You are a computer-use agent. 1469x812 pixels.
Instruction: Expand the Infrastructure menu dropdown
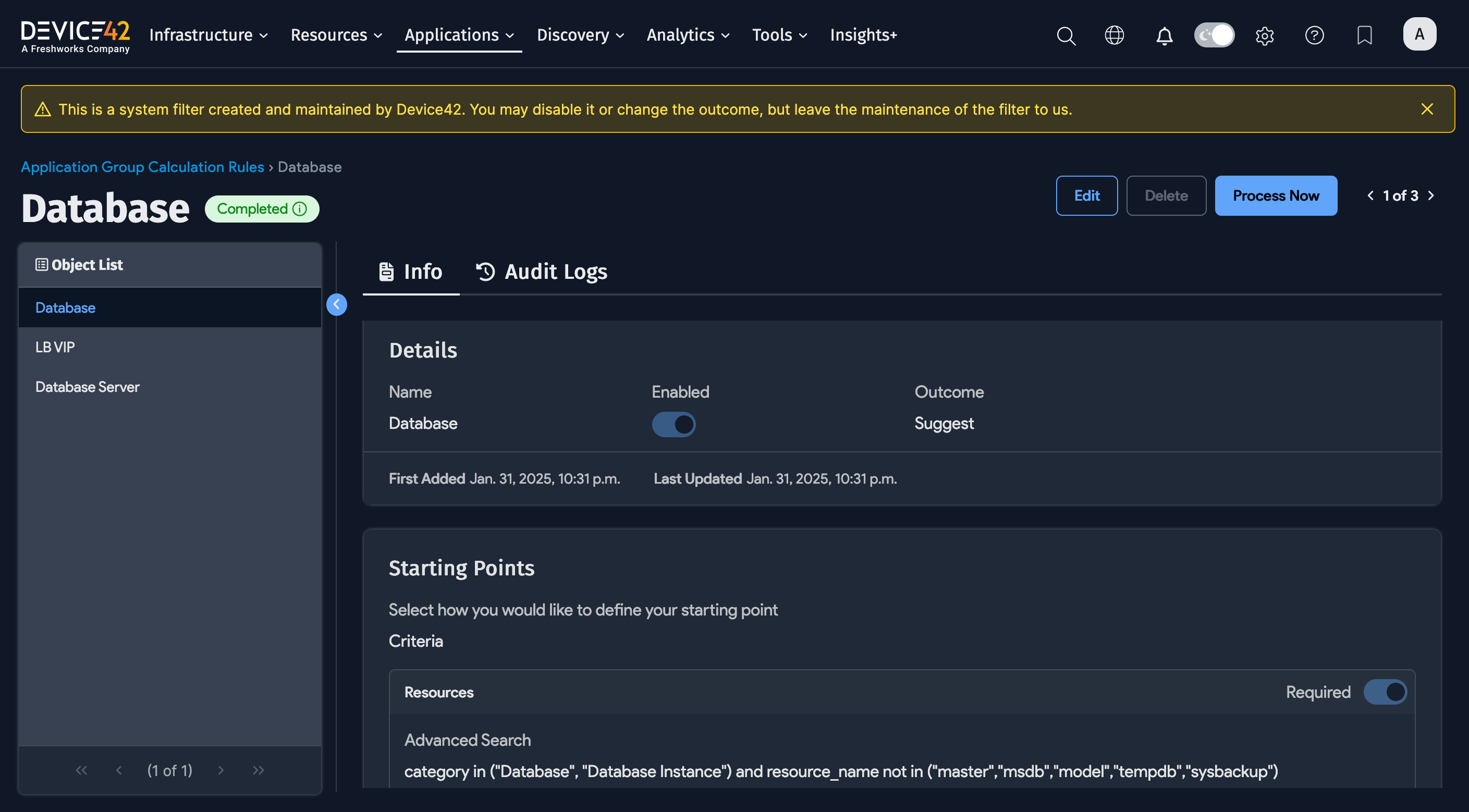[x=208, y=35]
